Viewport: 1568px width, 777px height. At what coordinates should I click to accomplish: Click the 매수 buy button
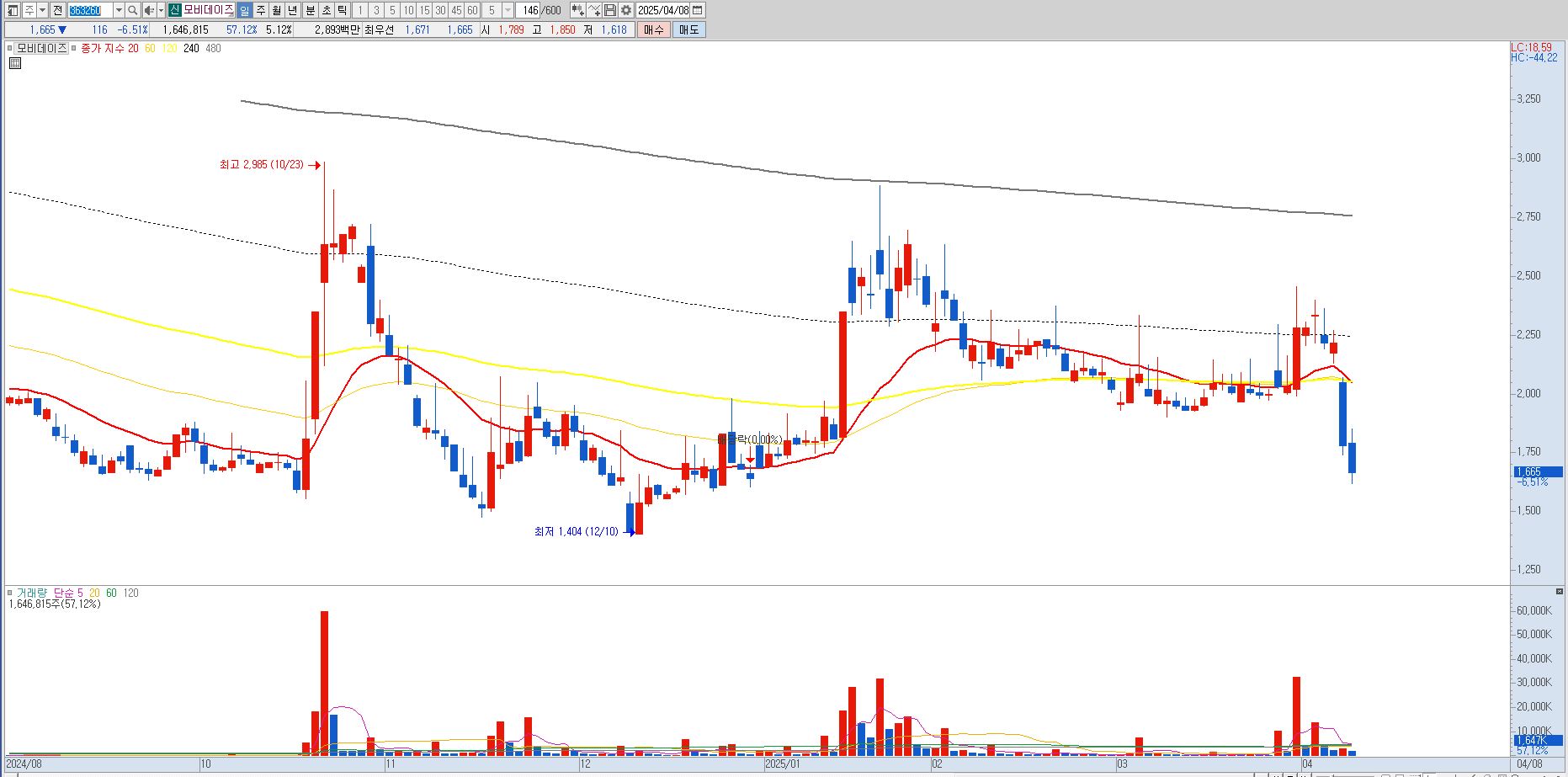click(653, 29)
